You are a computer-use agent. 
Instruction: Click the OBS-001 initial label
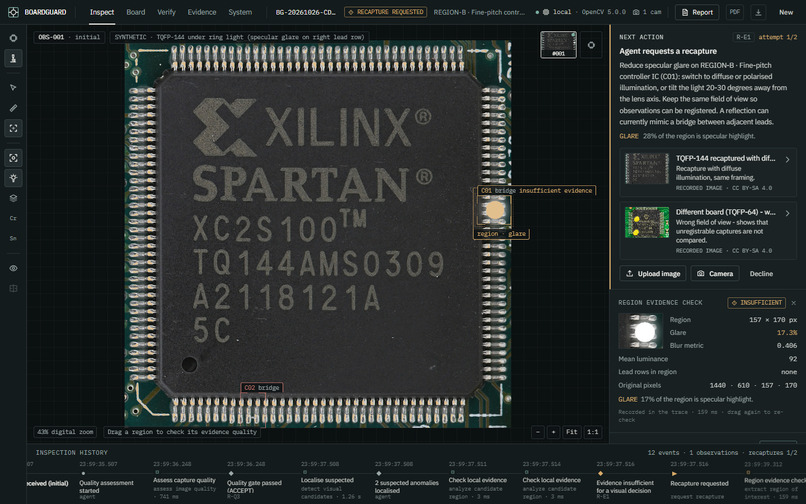pos(69,37)
